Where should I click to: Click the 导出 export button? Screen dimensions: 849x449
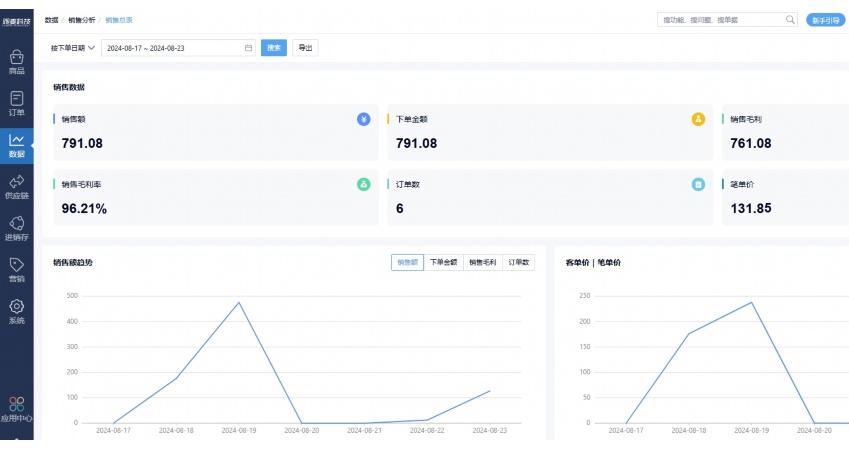tap(305, 48)
